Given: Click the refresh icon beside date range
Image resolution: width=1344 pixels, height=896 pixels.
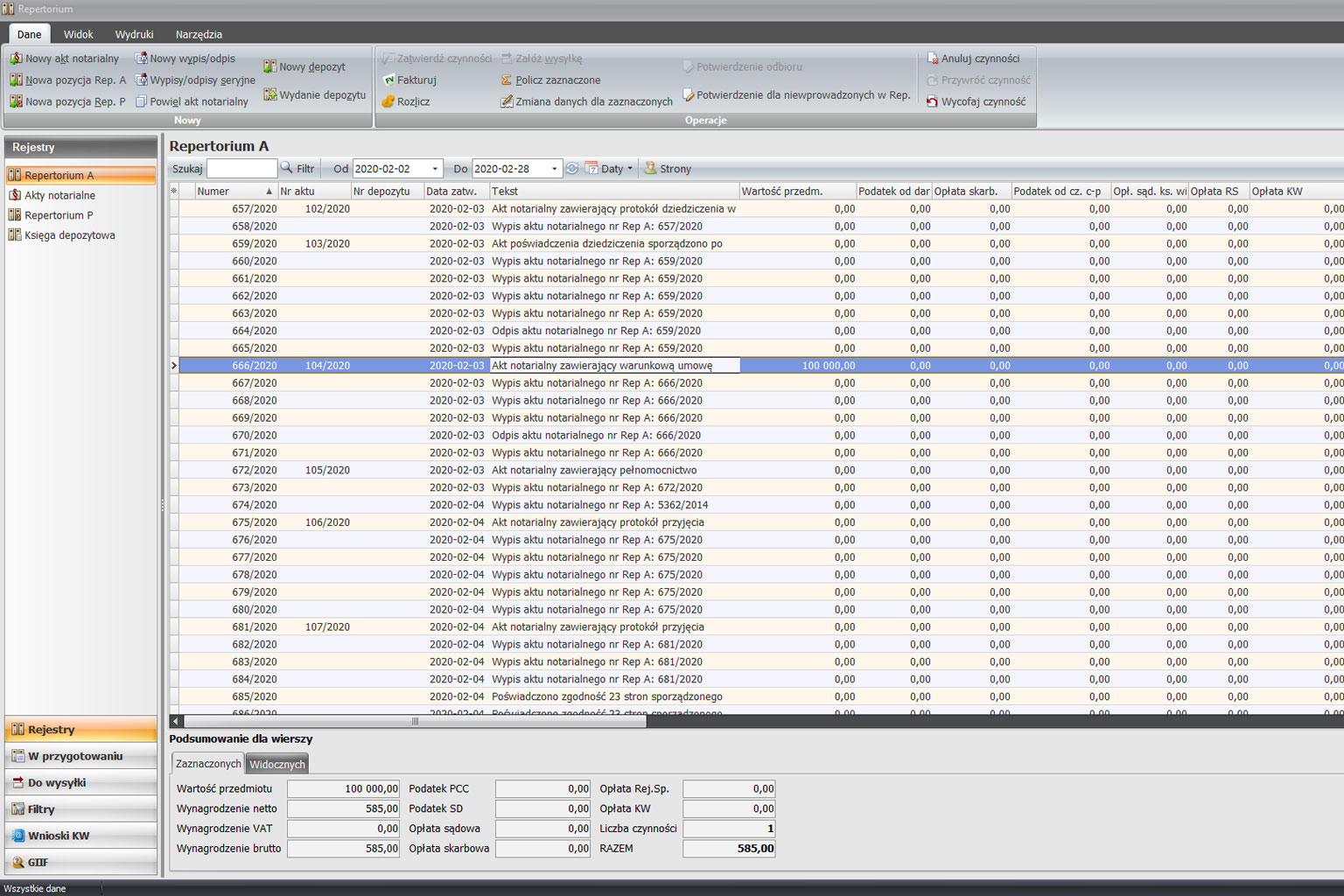Looking at the screenshot, I should pyautogui.click(x=572, y=168).
